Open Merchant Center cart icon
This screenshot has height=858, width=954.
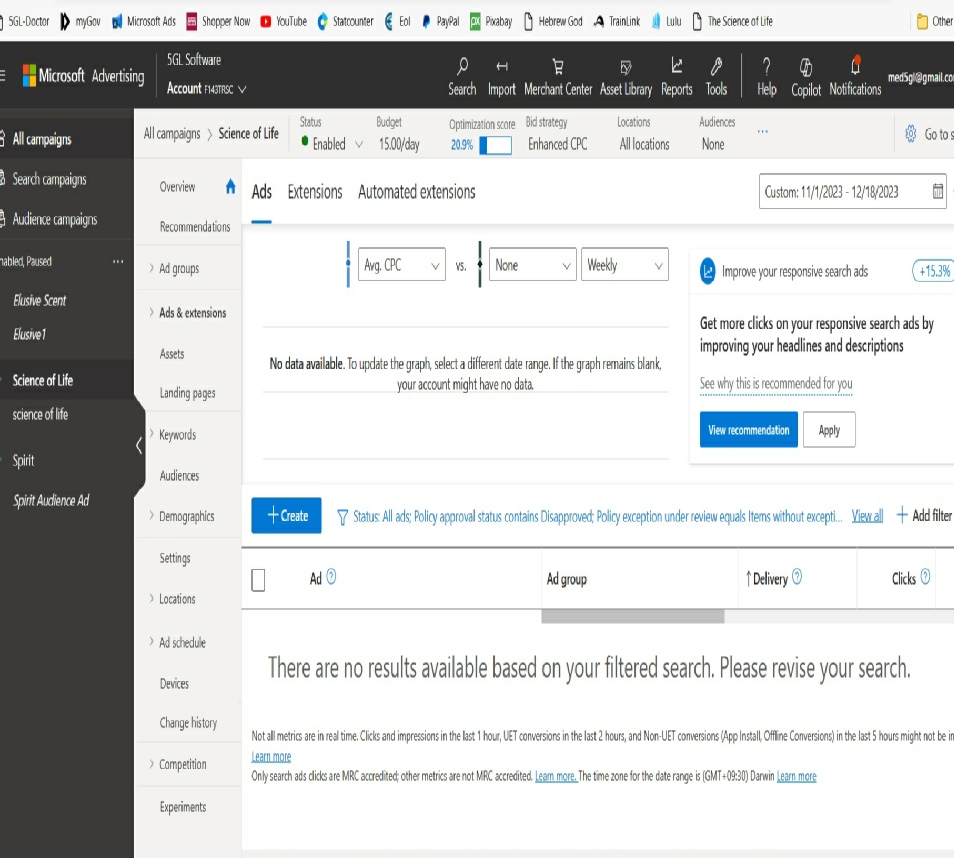(x=557, y=66)
